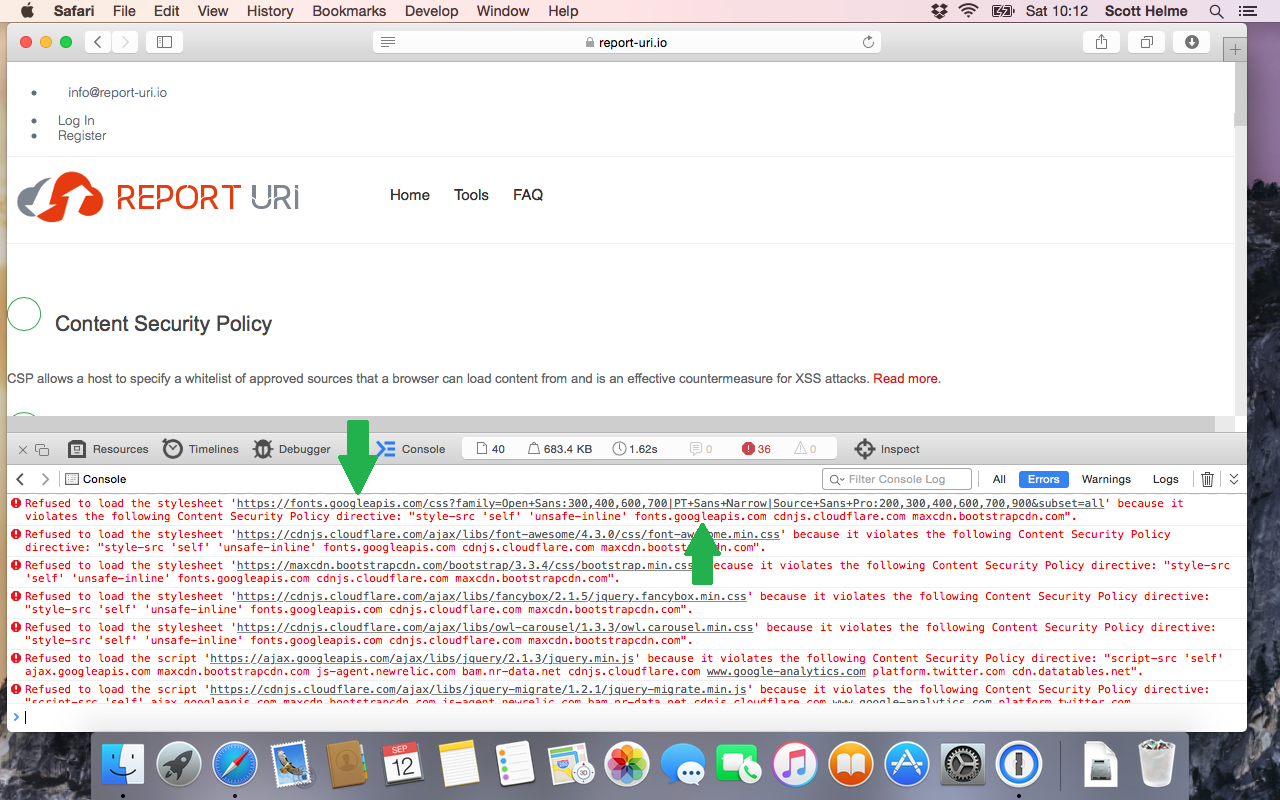Open the Share menu in Safari toolbar

click(x=1101, y=42)
